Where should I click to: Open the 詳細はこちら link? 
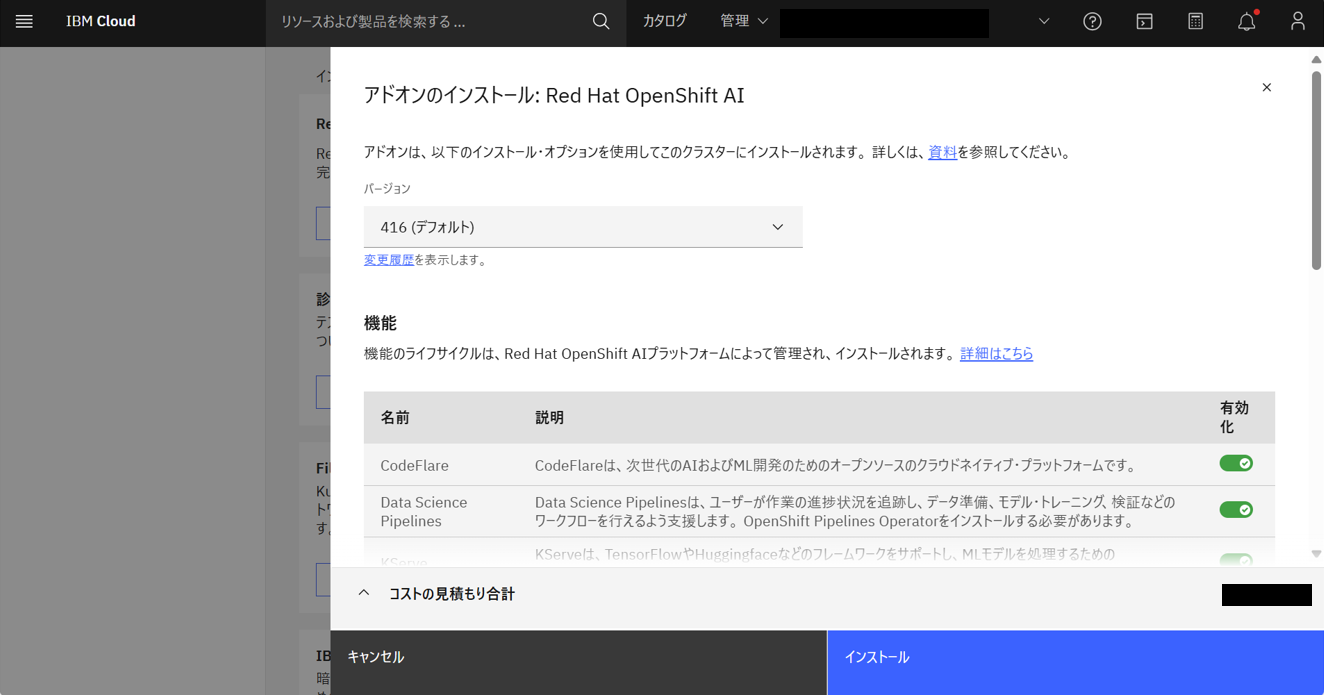pyautogui.click(x=996, y=354)
